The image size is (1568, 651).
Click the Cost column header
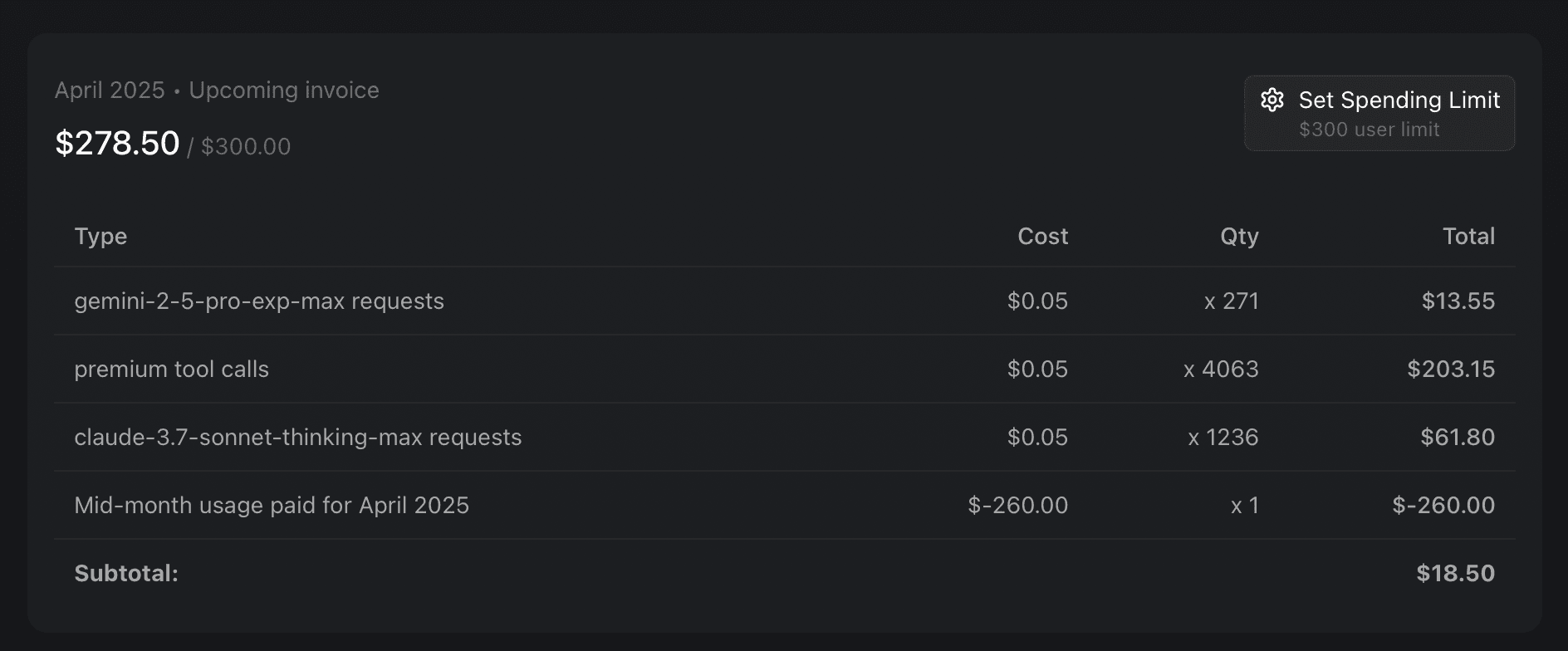(1042, 237)
